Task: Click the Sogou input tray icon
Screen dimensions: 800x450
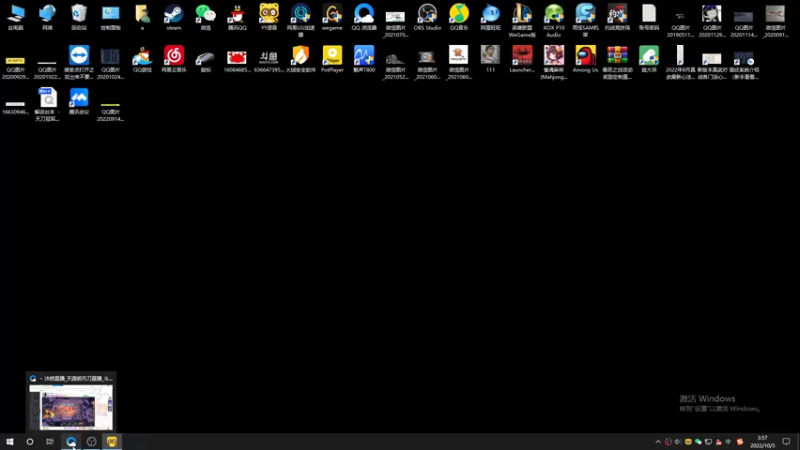Action: click(x=740, y=442)
